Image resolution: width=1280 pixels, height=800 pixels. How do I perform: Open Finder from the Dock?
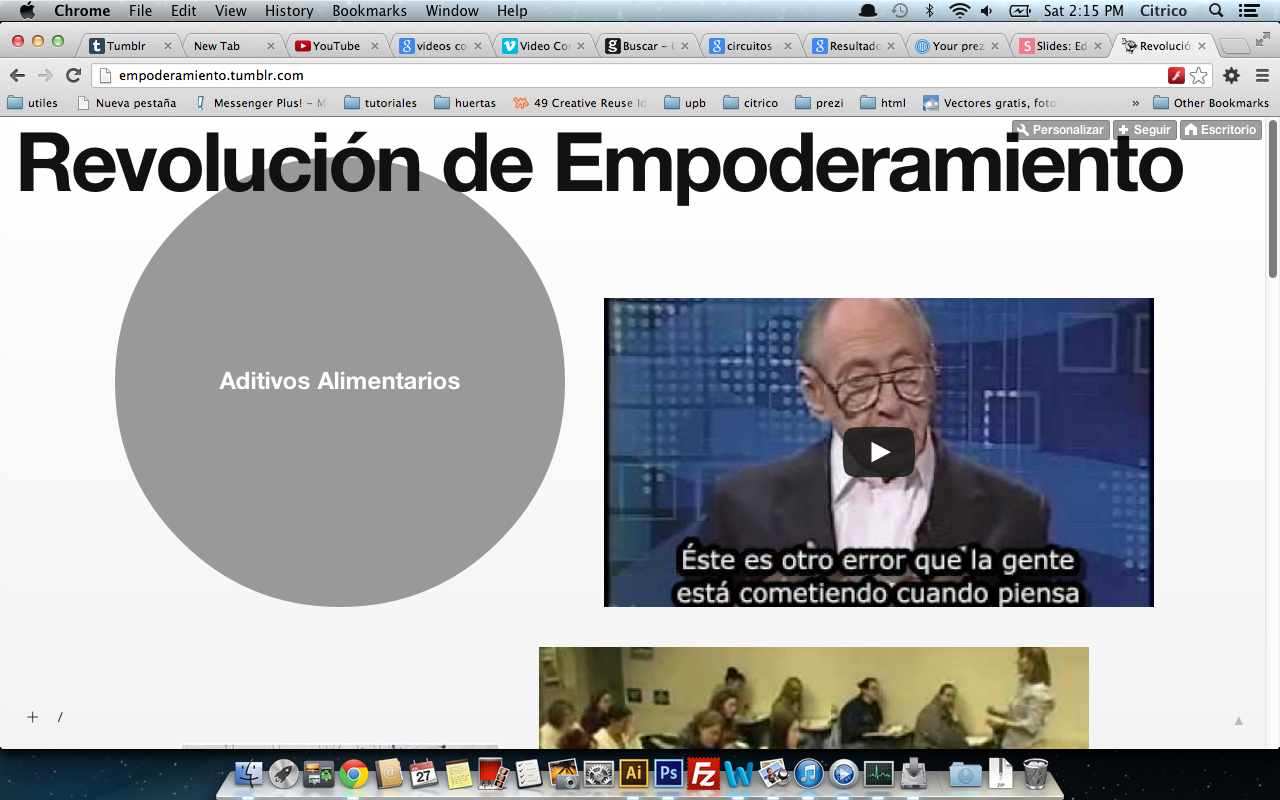(249, 773)
